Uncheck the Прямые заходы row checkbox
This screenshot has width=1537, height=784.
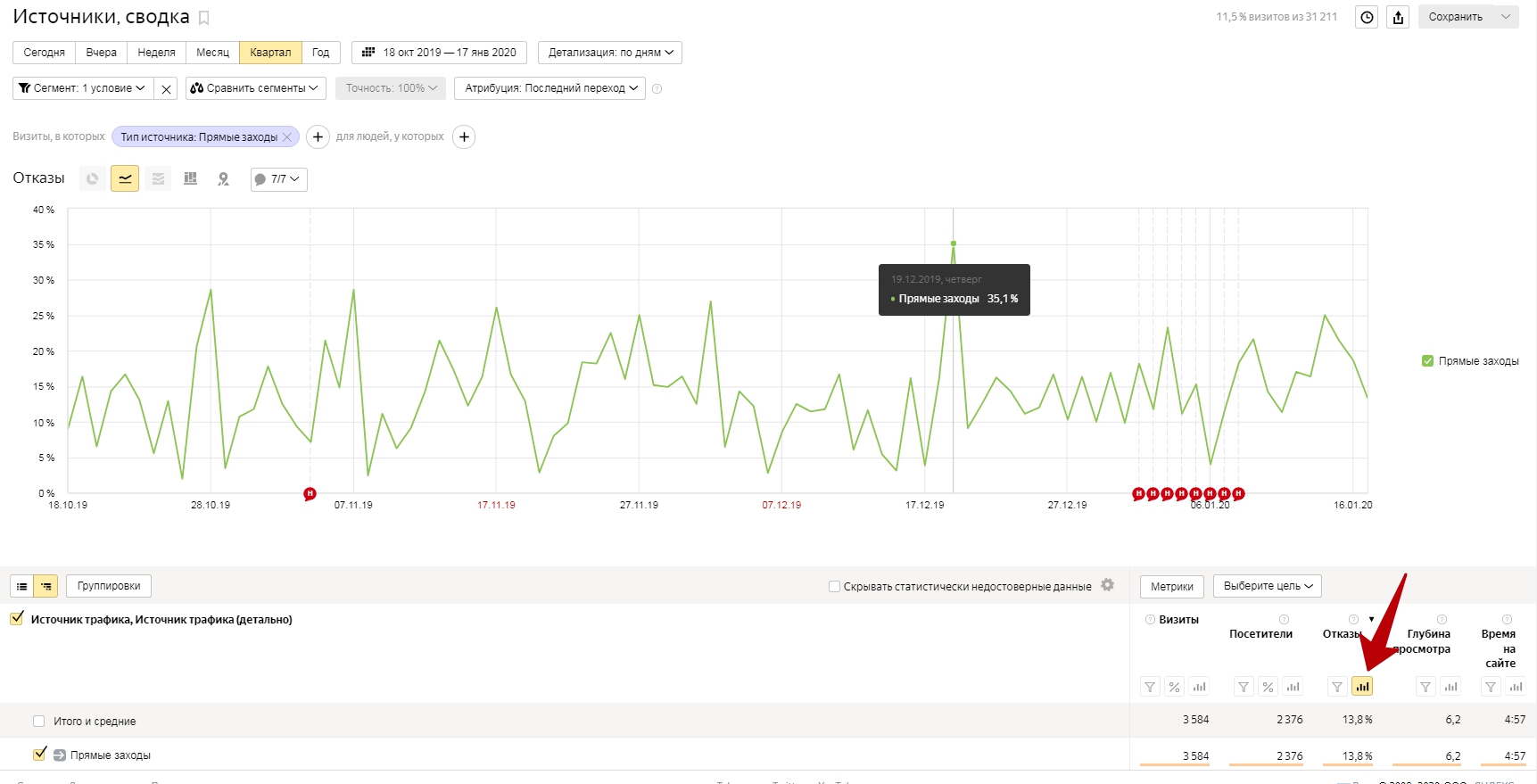coord(39,755)
